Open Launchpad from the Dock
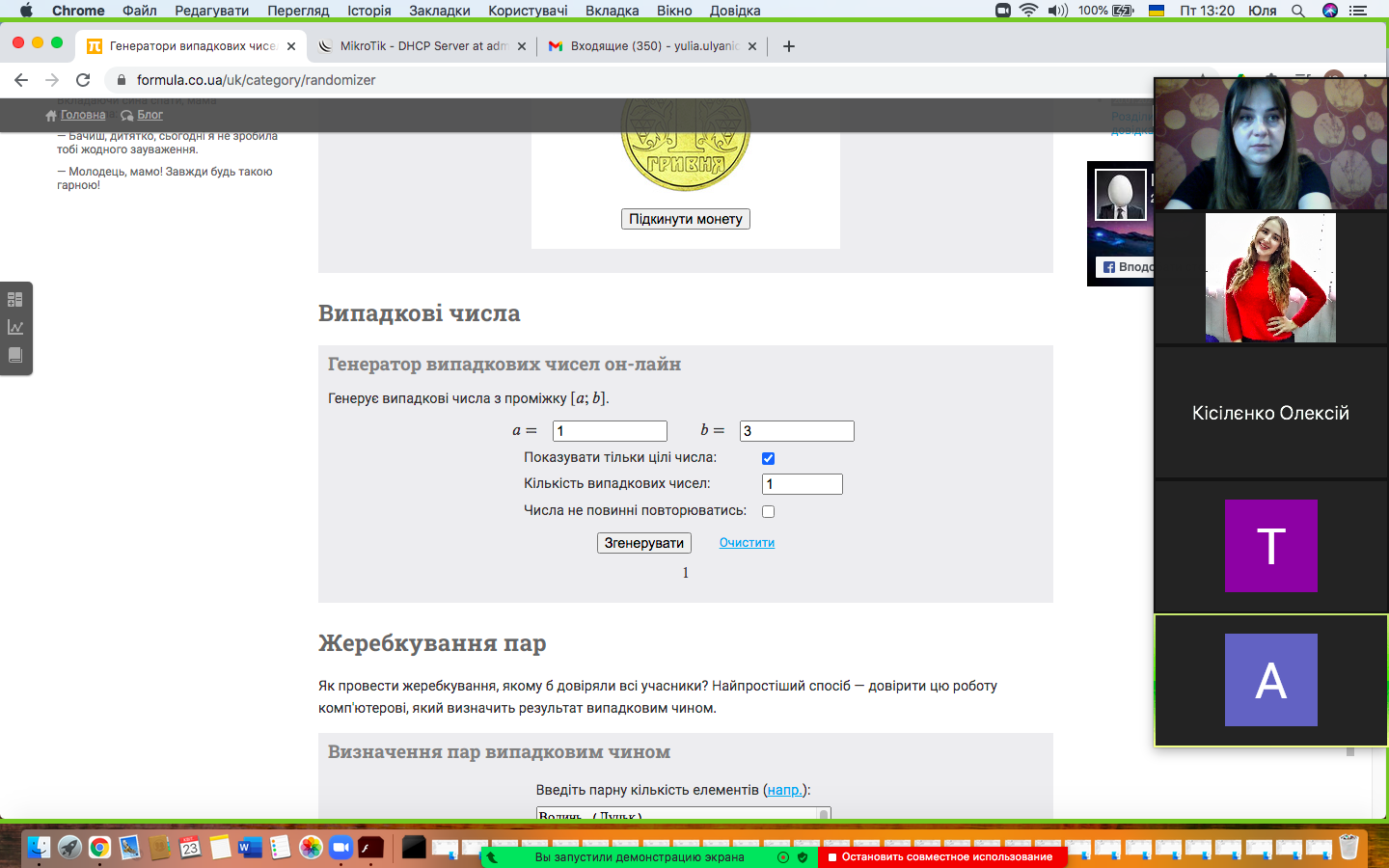The image size is (1389, 868). (x=69, y=848)
